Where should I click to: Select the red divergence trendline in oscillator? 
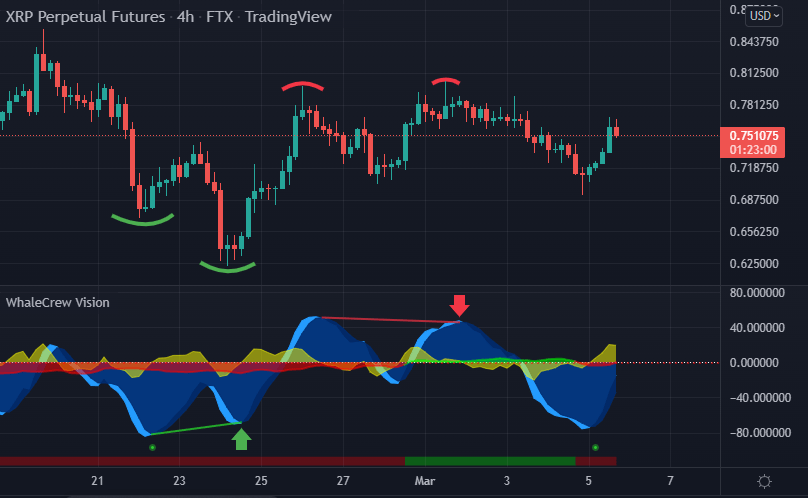click(x=390, y=320)
